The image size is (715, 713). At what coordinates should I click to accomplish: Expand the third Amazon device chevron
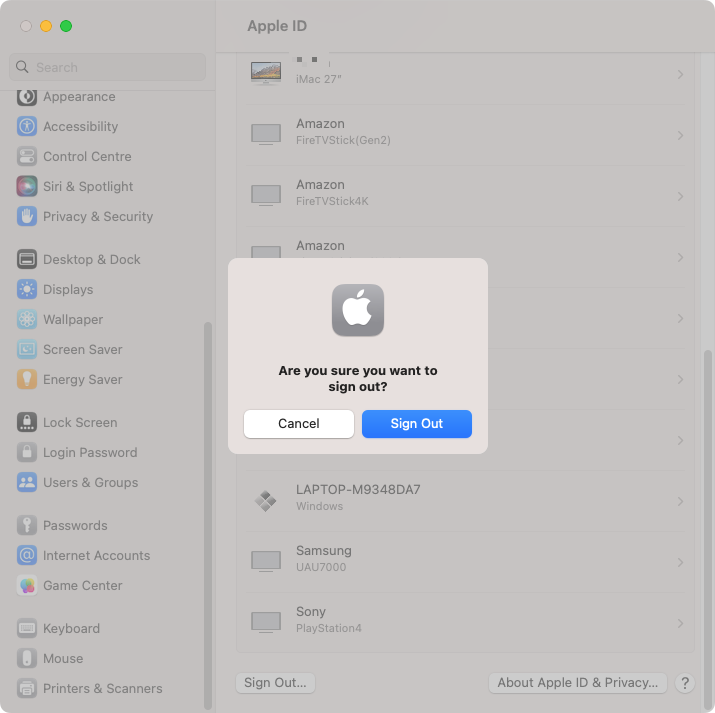click(680, 258)
